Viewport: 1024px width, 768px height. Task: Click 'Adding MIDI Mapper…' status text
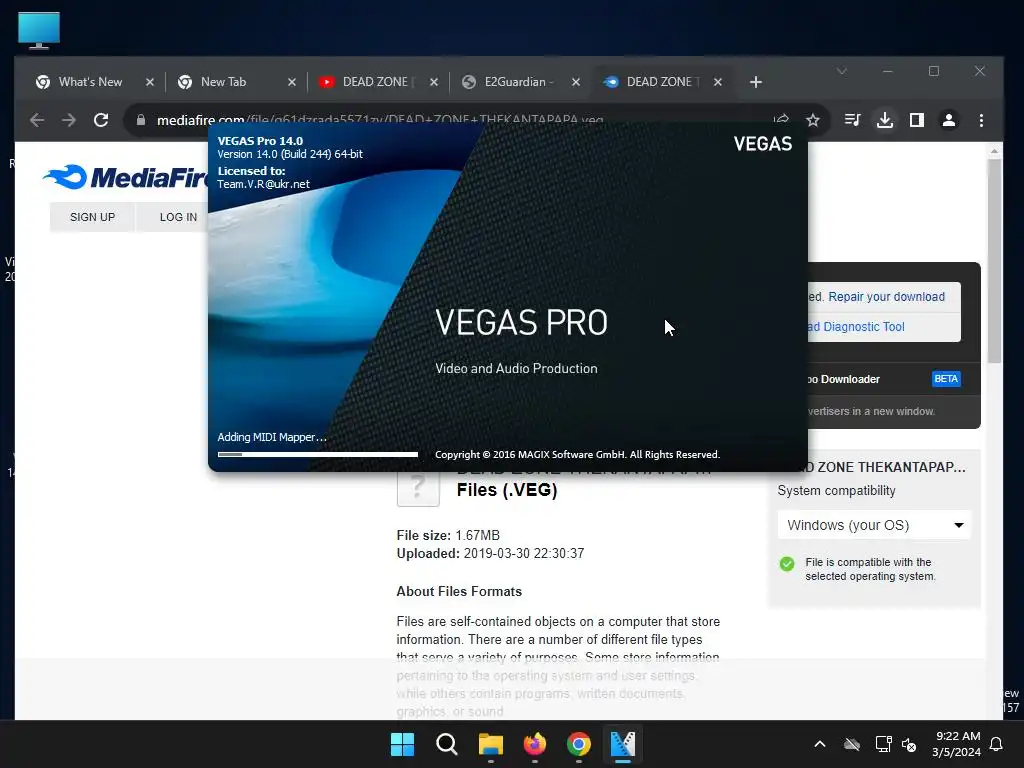click(x=272, y=437)
